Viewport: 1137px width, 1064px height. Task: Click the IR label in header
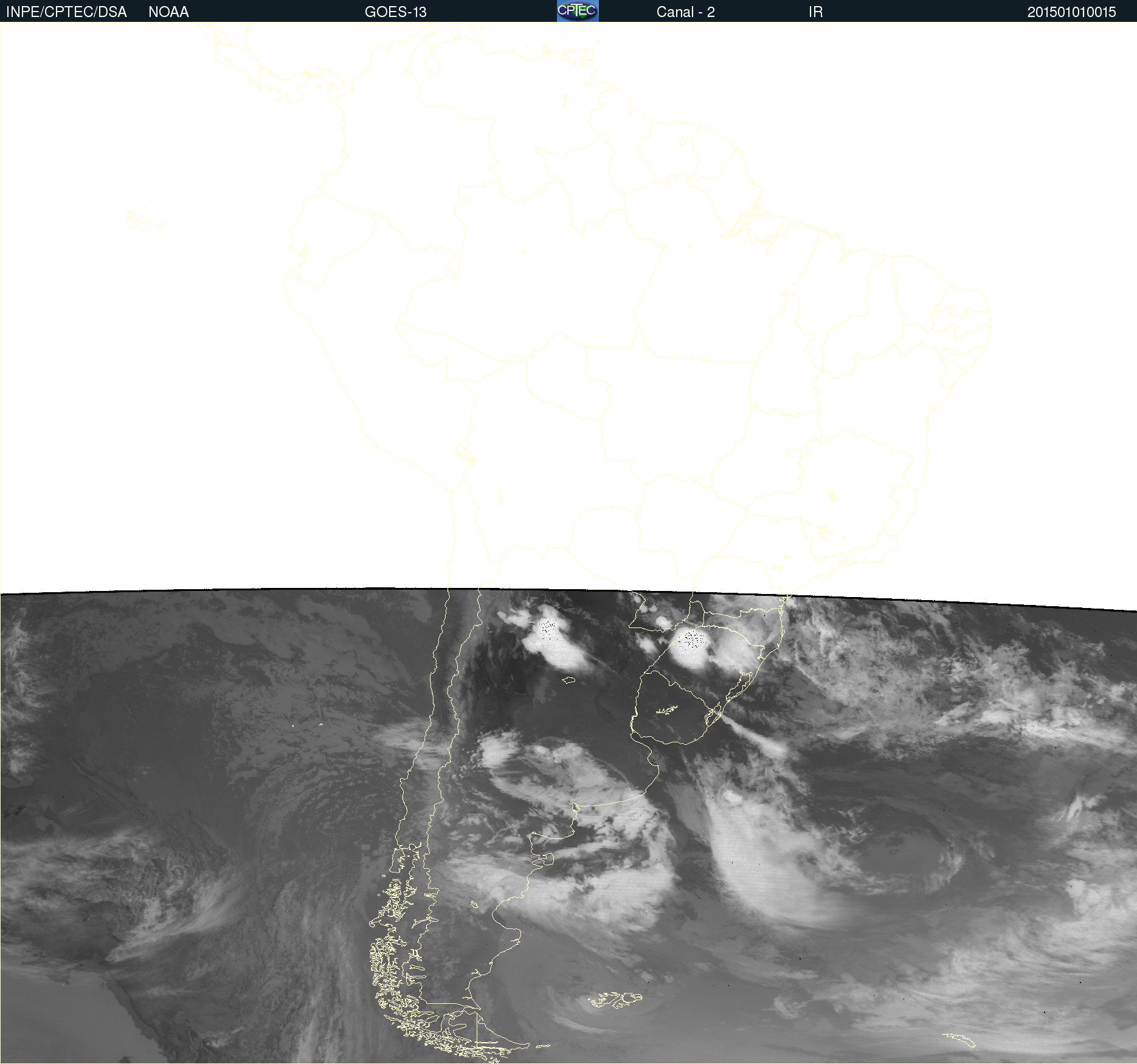click(816, 12)
